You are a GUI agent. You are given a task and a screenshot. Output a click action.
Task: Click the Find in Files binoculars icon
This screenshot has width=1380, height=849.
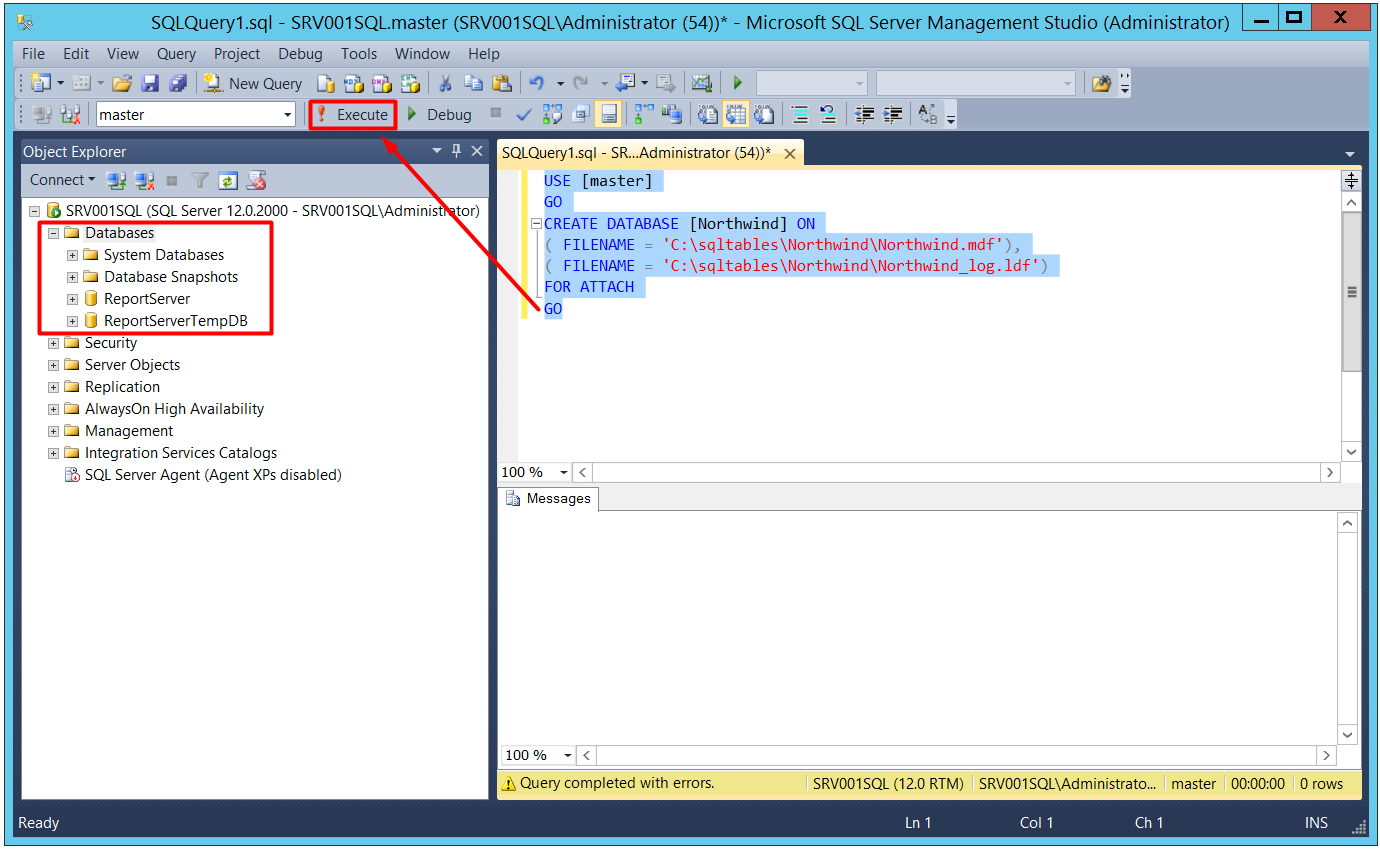pyautogui.click(x=1101, y=84)
